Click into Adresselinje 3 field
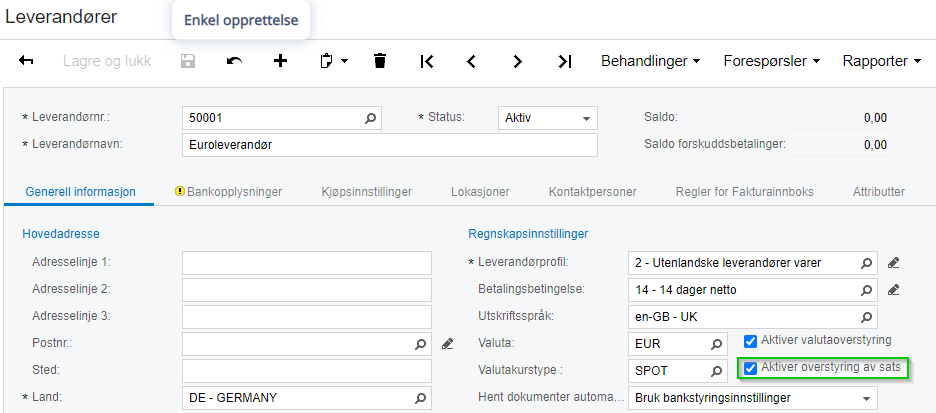Viewport: 936px width, 413px height. (x=307, y=317)
